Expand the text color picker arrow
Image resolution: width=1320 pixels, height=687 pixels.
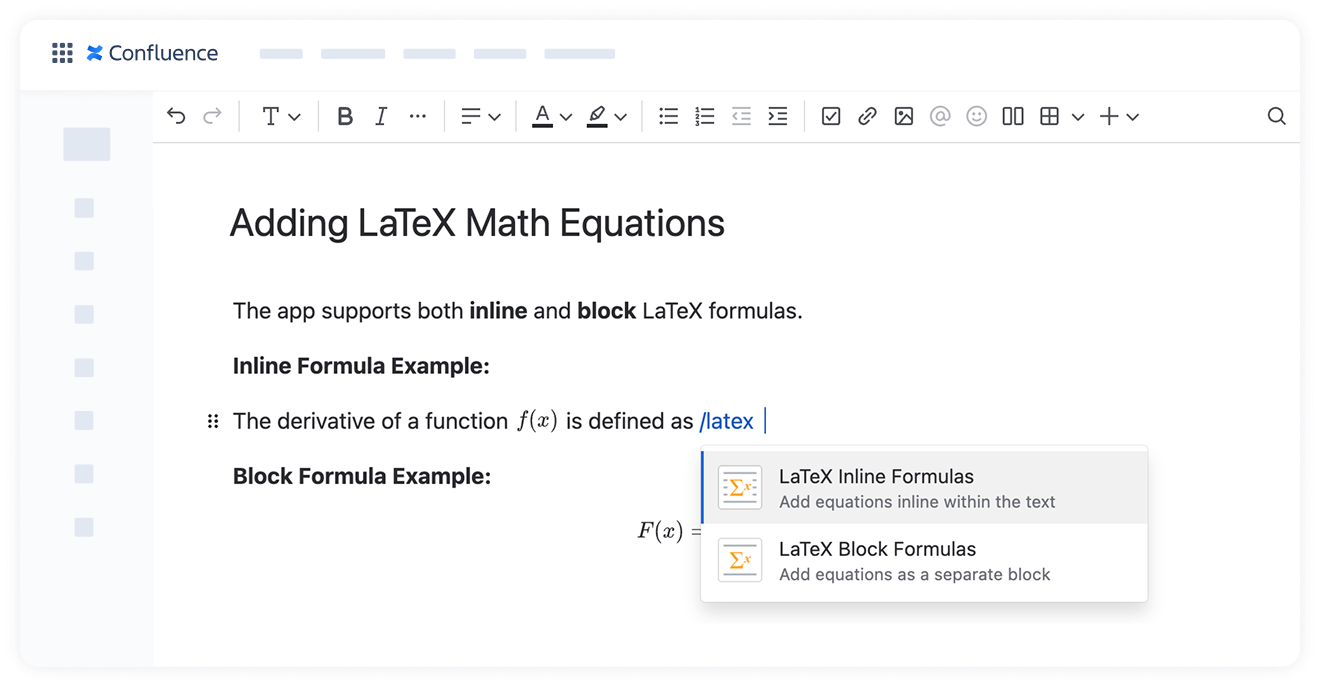click(x=566, y=117)
